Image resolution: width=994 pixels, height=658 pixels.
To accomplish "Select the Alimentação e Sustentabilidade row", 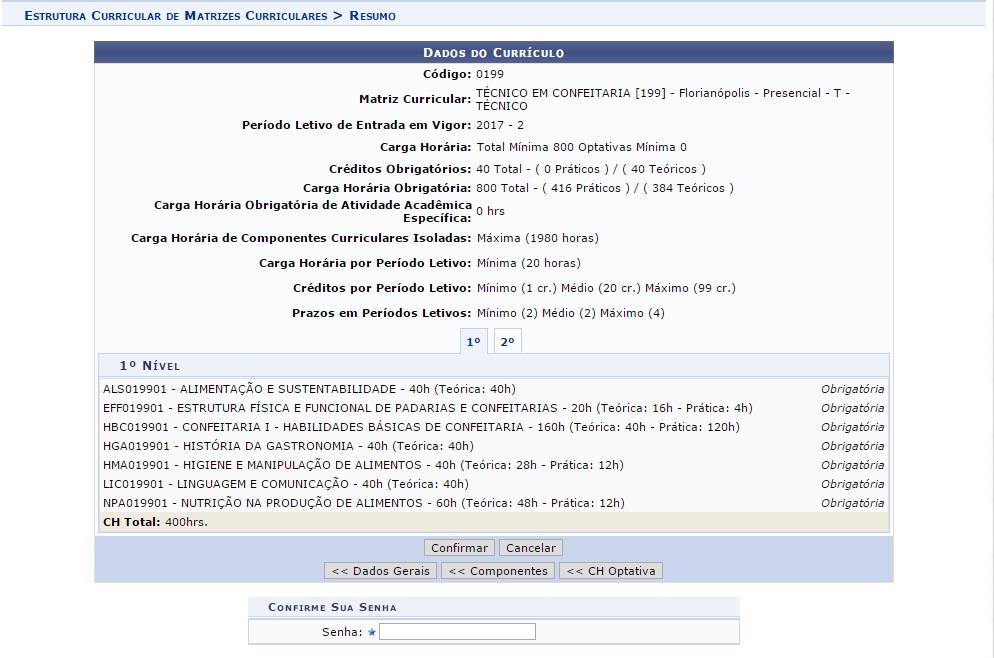I will [309, 389].
